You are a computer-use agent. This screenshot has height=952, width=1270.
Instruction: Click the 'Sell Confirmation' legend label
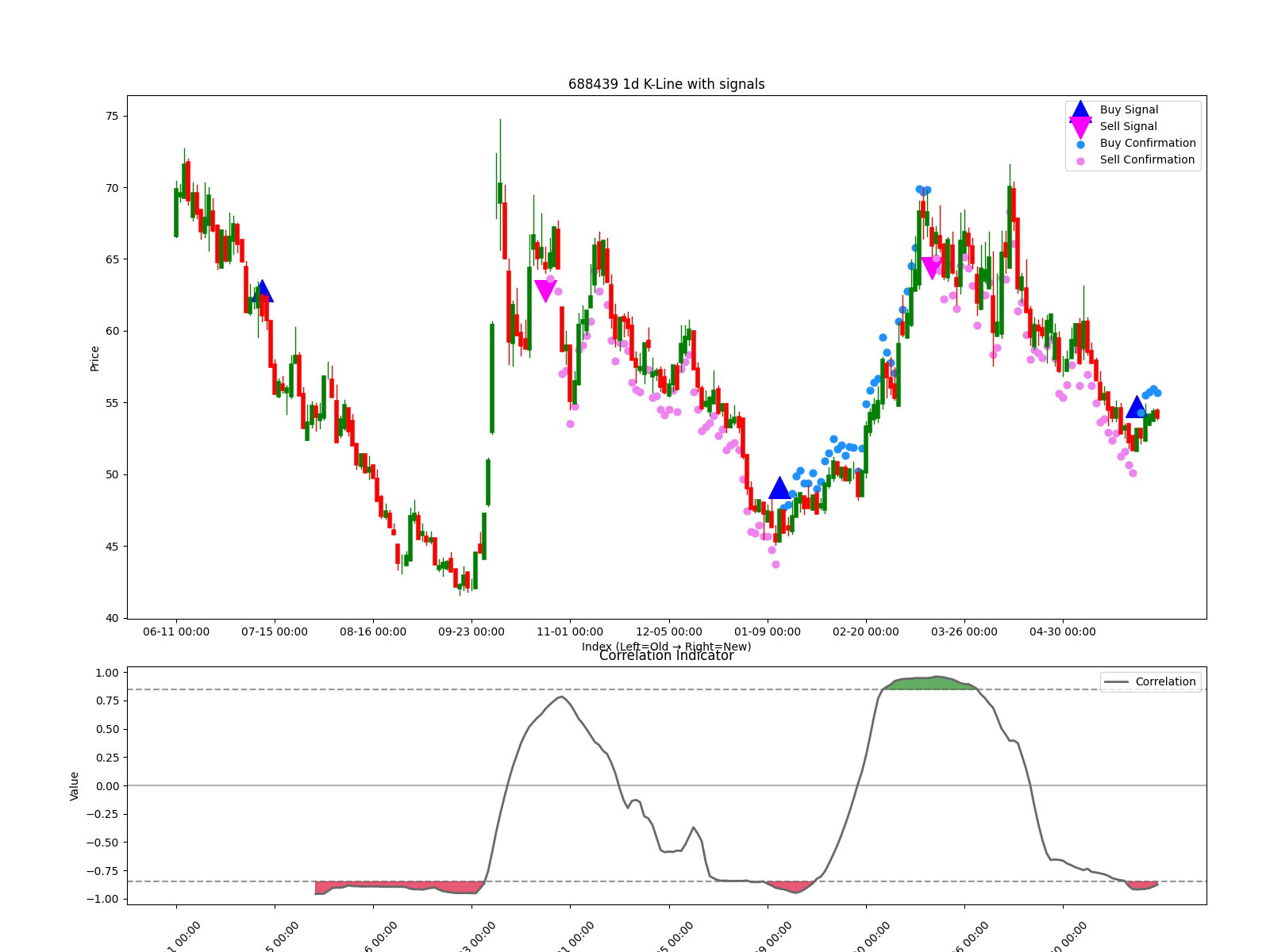pos(1147,159)
